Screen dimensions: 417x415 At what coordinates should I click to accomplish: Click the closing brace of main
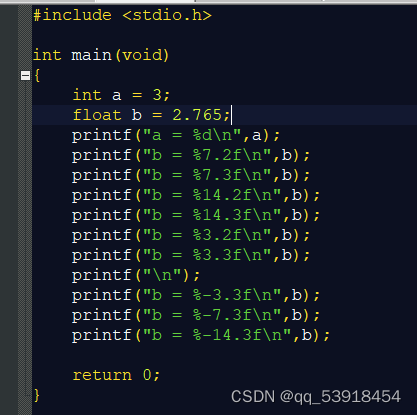click(37, 395)
